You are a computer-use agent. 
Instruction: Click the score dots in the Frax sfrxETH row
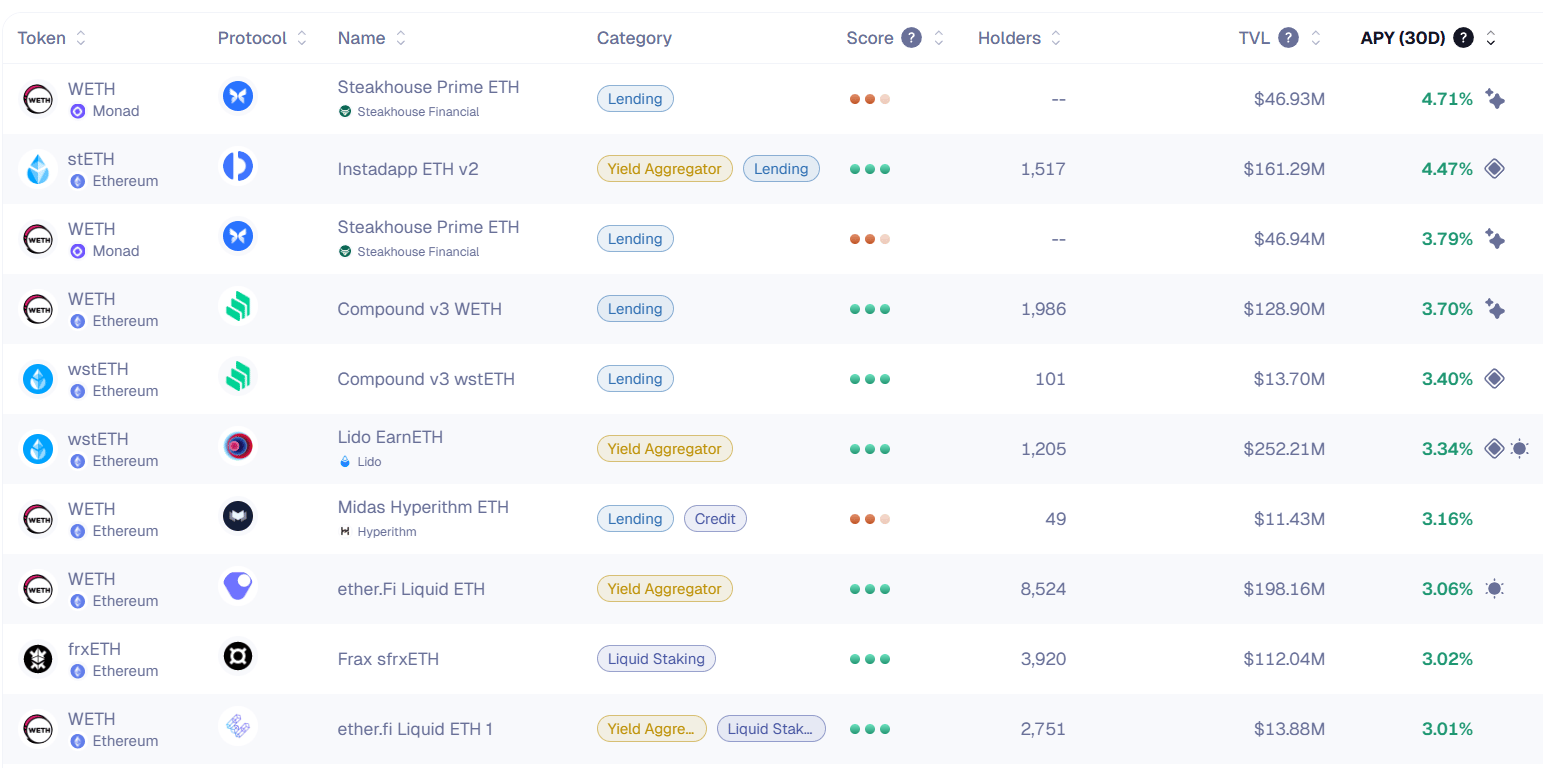tap(870, 659)
